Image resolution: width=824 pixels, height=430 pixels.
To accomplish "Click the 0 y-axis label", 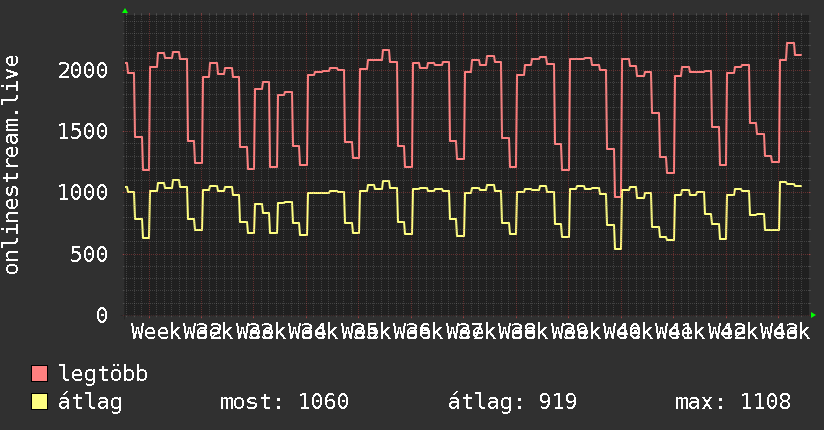I will tap(102, 315).
